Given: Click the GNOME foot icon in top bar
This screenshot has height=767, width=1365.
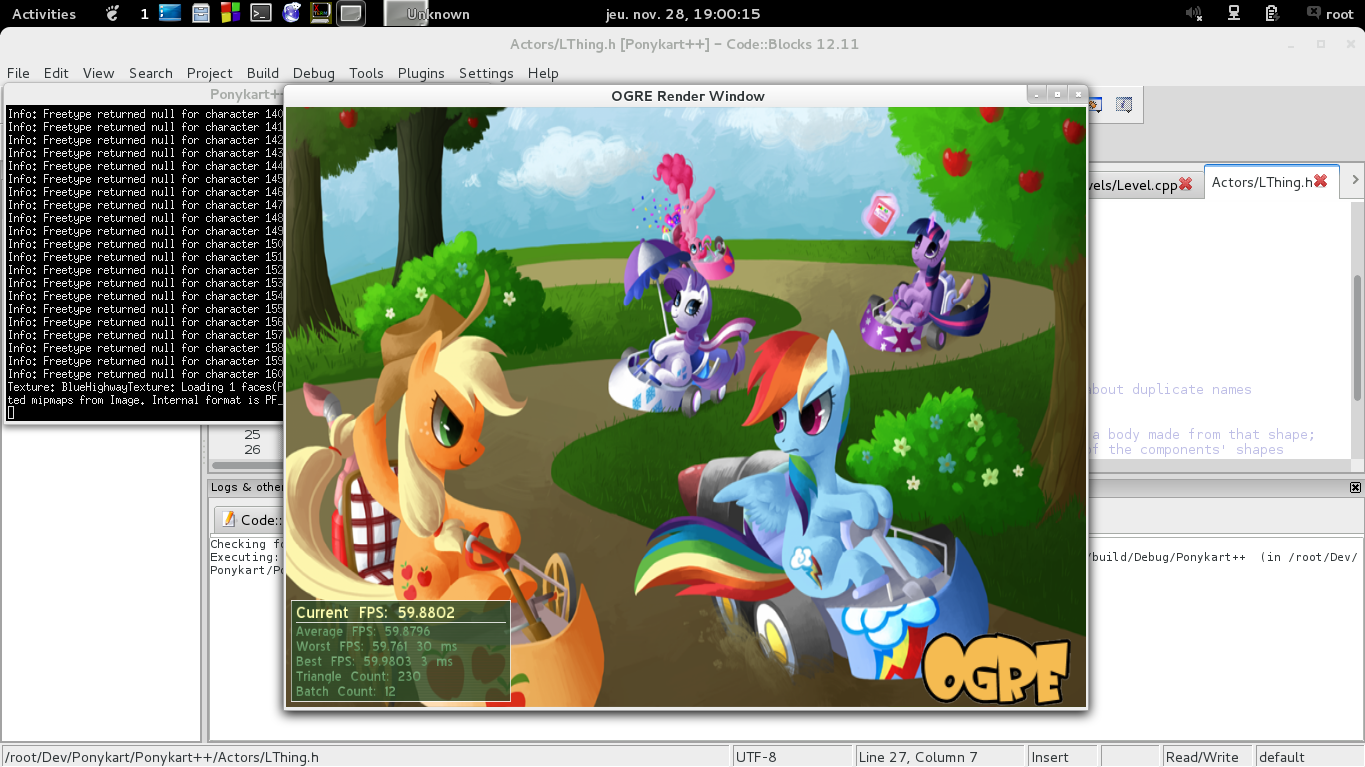Looking at the screenshot, I should tap(112, 13).
